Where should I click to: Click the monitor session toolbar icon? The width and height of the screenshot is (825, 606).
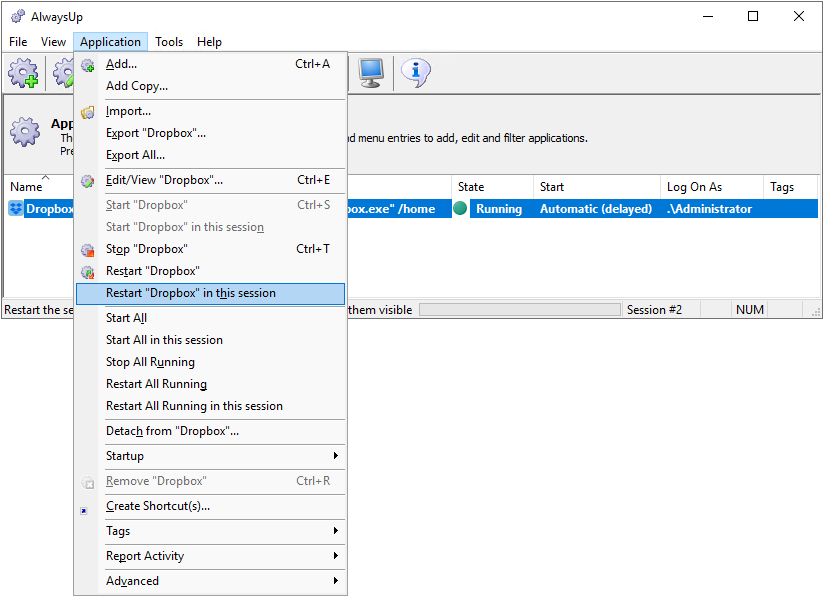371,73
